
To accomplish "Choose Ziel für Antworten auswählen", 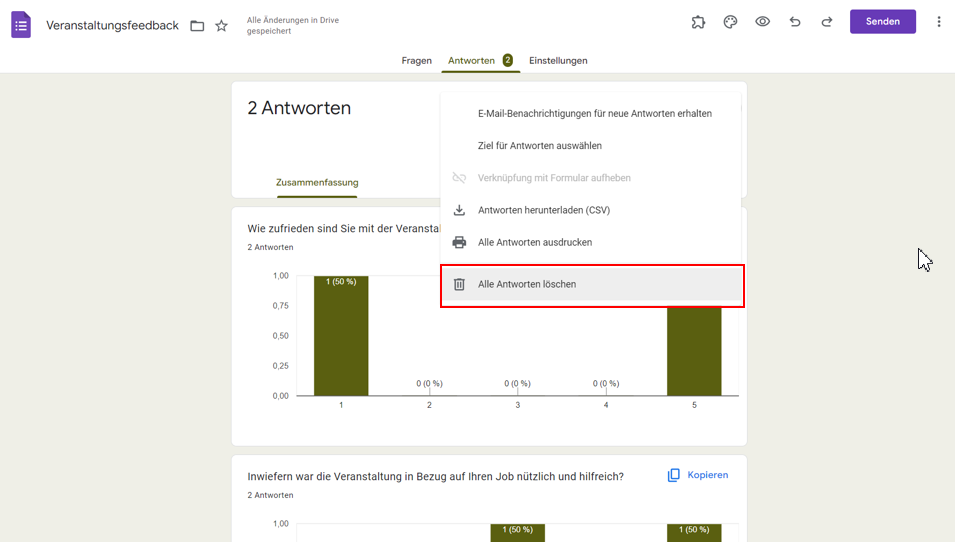I will [591, 146].
